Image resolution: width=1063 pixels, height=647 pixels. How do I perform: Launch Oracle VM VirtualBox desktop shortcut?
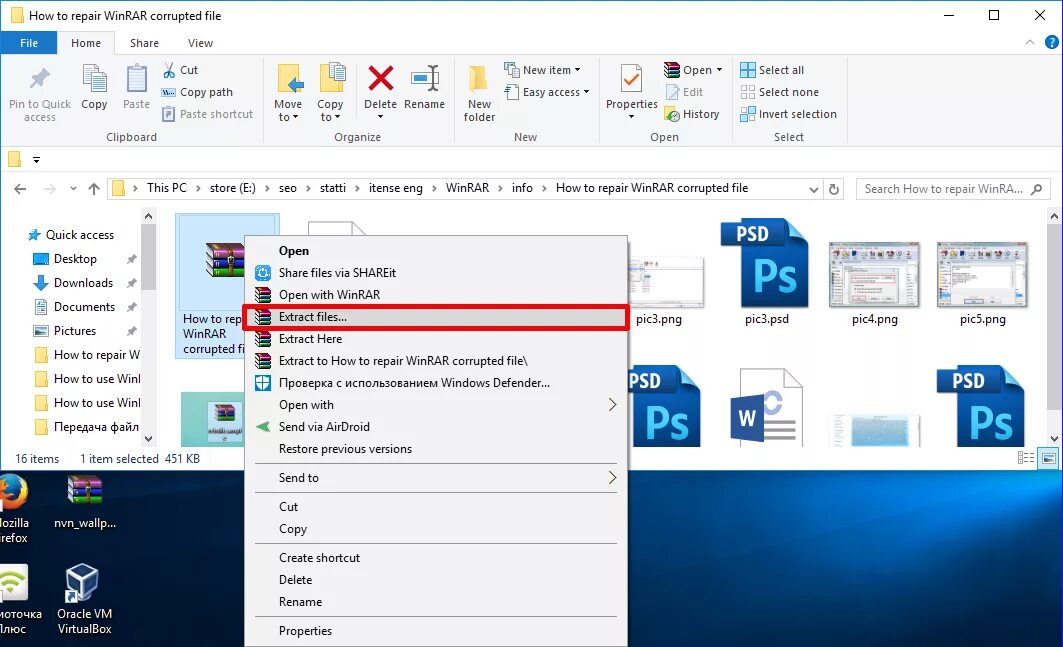pos(84,600)
